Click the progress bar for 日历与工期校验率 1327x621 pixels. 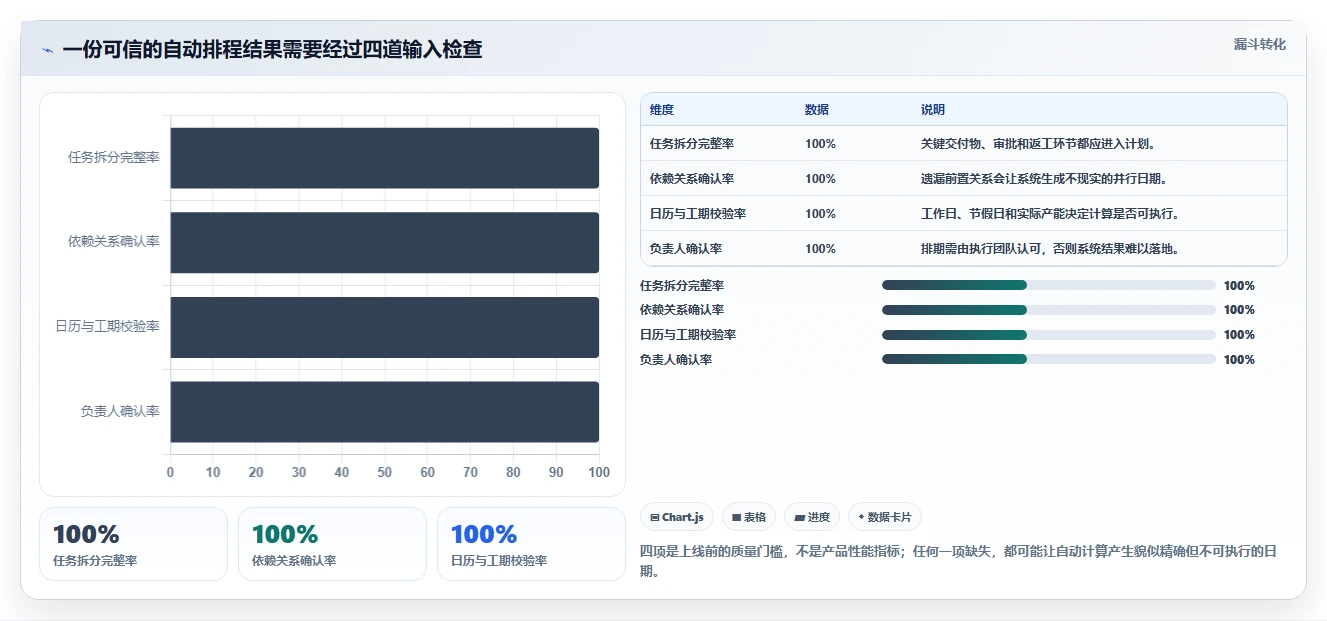pos(1048,334)
